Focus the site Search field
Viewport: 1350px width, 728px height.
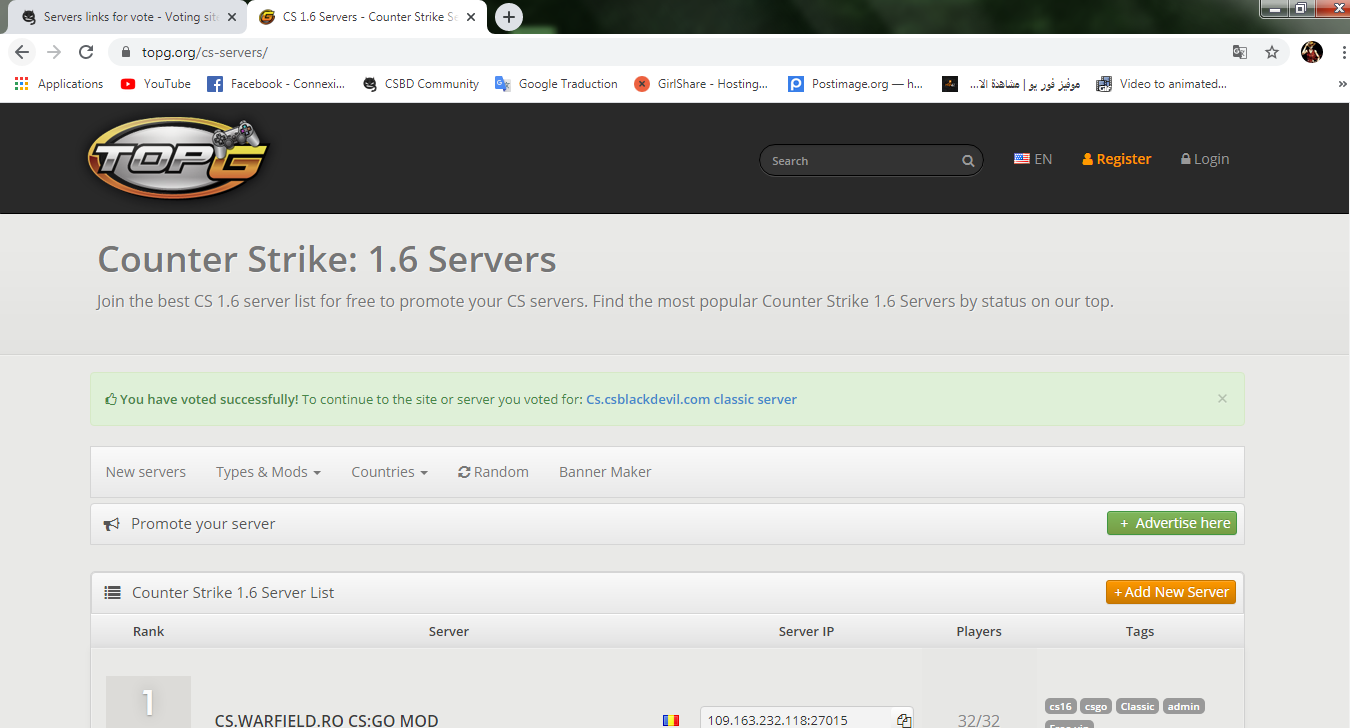[x=871, y=161]
